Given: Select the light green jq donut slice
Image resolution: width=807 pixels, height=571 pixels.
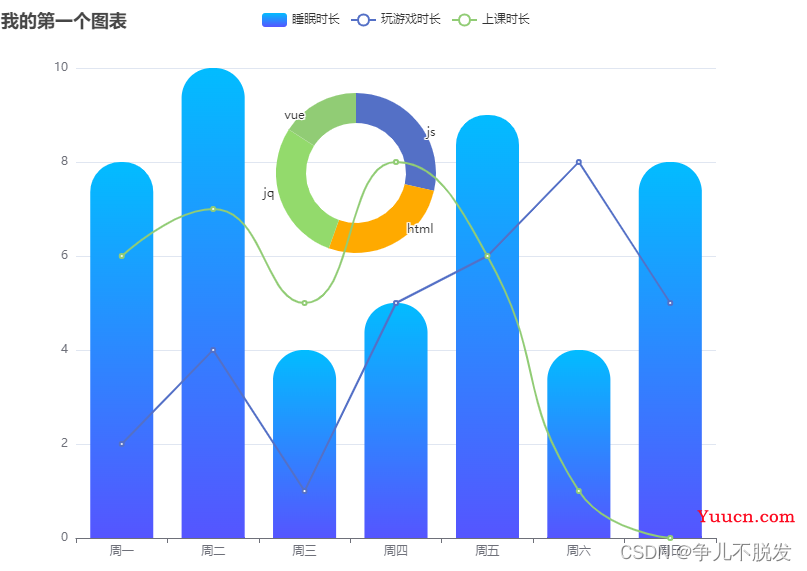Looking at the screenshot, I should 298,195.
